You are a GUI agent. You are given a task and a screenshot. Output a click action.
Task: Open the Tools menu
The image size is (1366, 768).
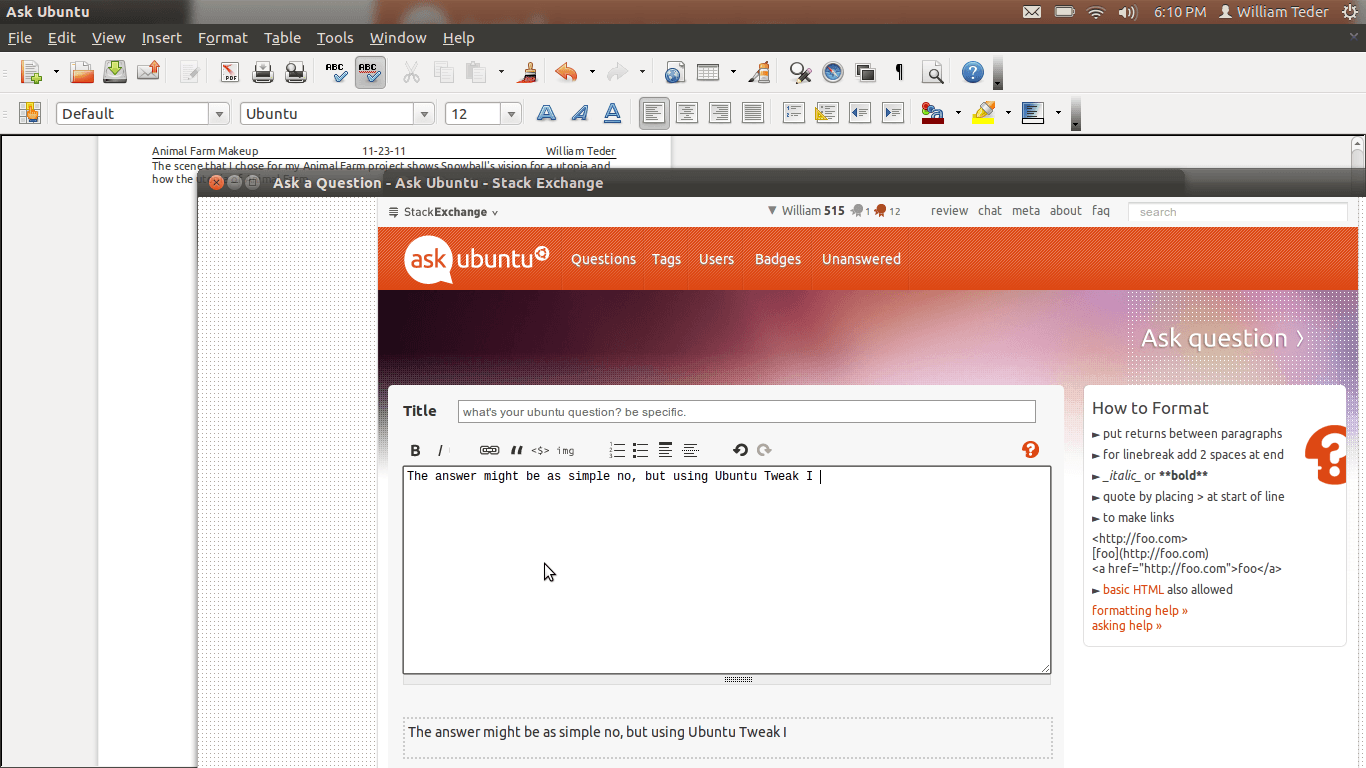click(335, 38)
